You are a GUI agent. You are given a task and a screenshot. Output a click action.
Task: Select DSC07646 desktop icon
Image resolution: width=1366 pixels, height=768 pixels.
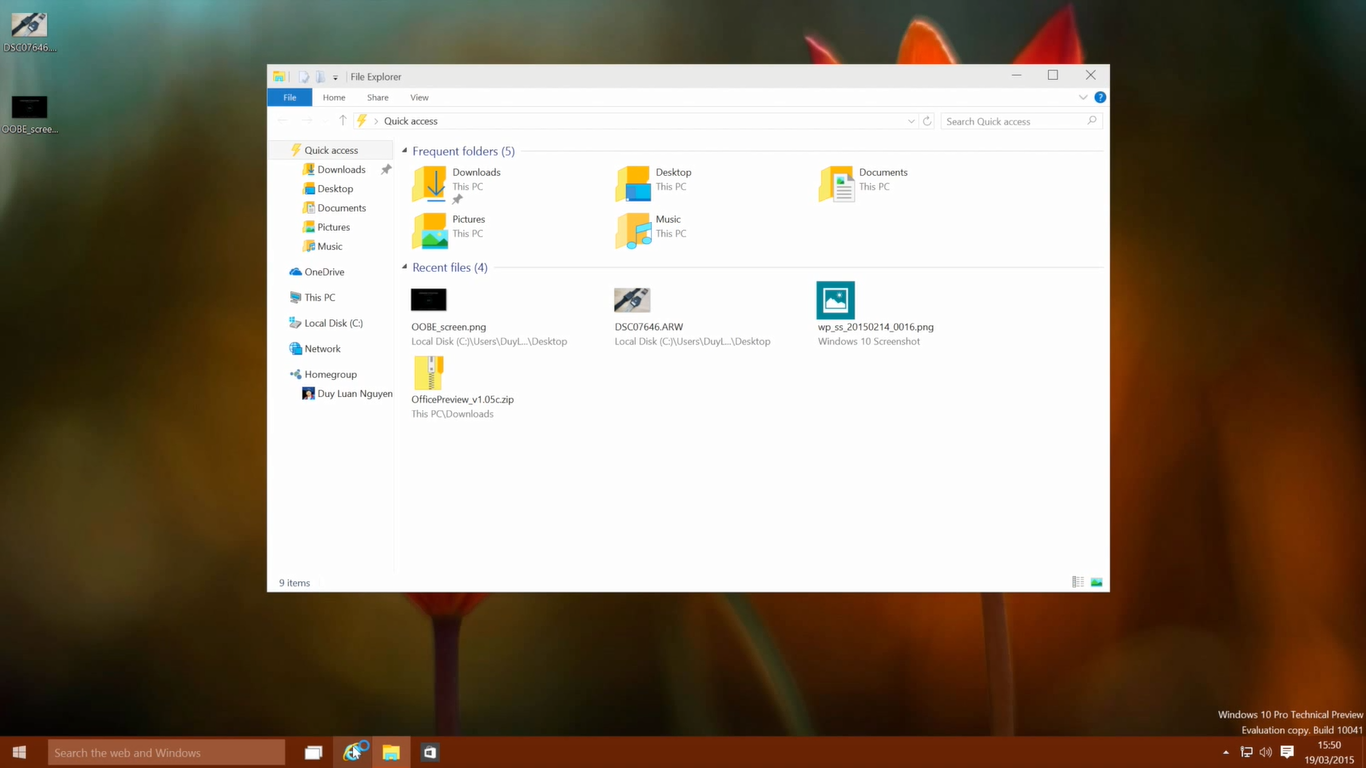29,32
